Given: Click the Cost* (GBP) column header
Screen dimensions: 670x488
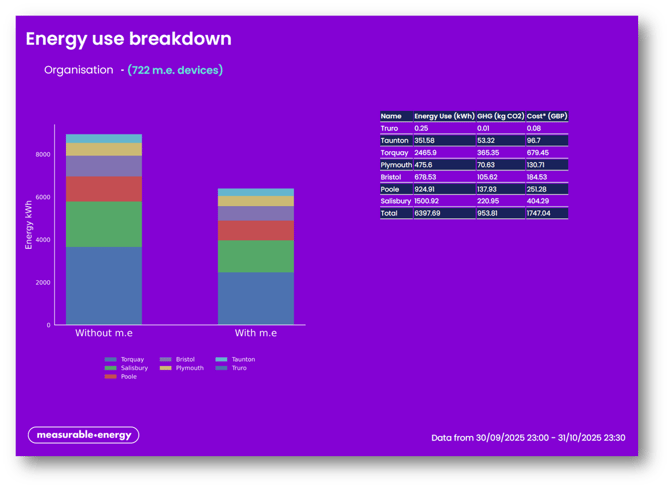Looking at the screenshot, I should 547,116.
